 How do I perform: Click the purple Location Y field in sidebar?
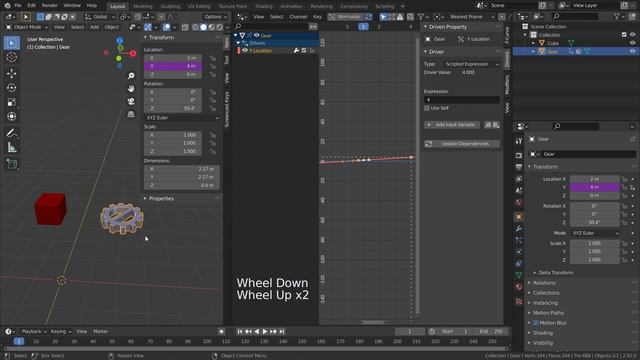tap(173, 66)
